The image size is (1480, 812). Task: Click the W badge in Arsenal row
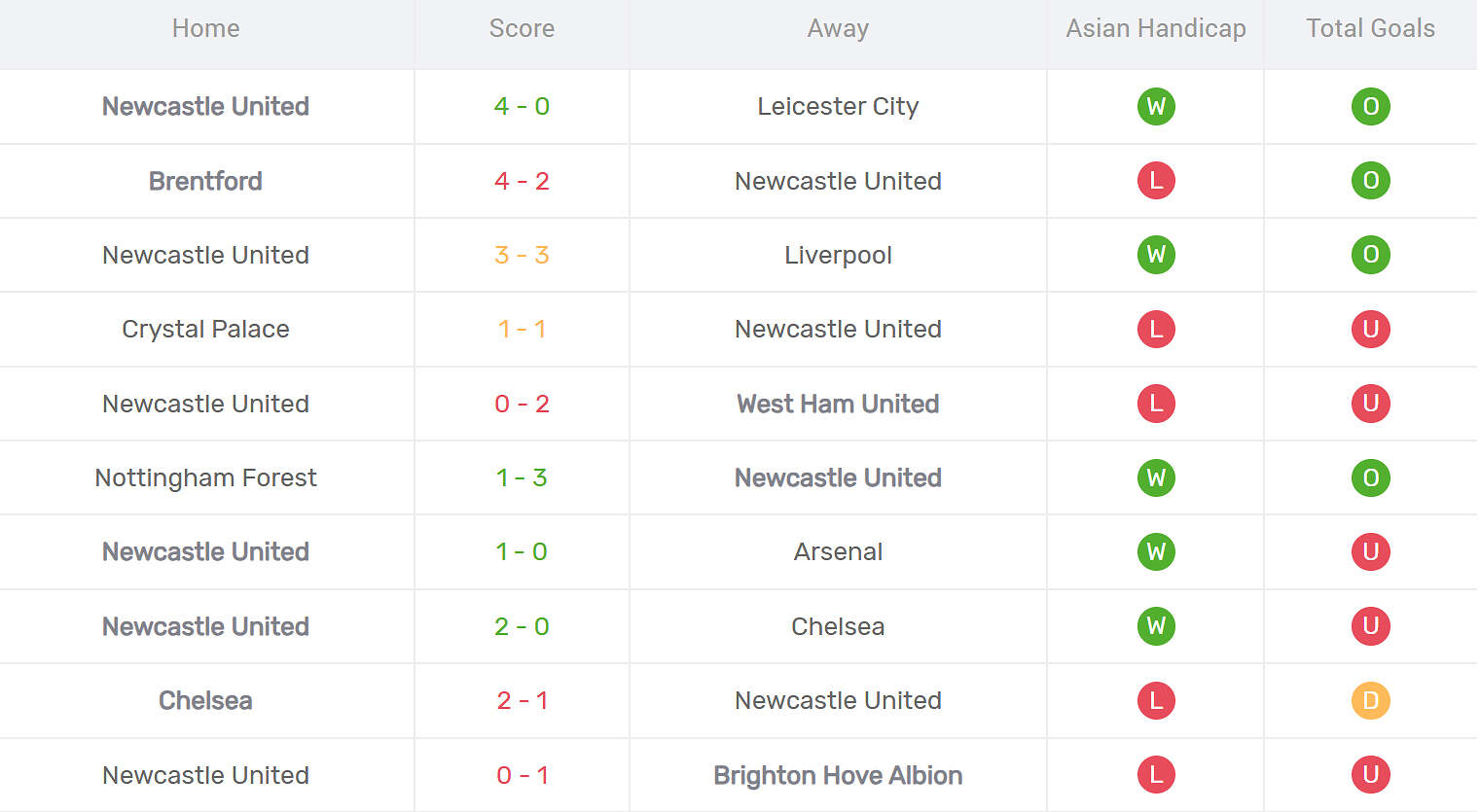click(1156, 551)
